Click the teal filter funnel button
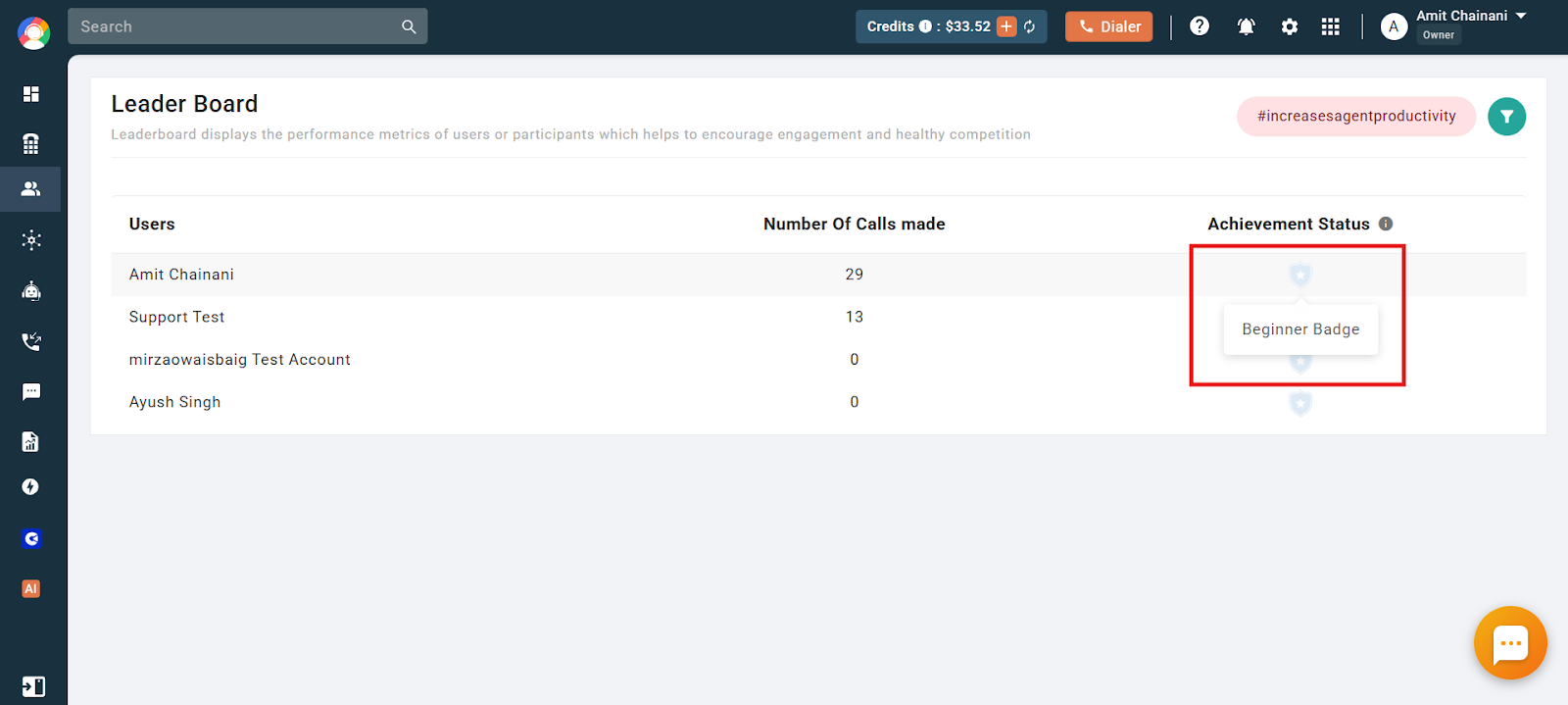 [1507, 117]
